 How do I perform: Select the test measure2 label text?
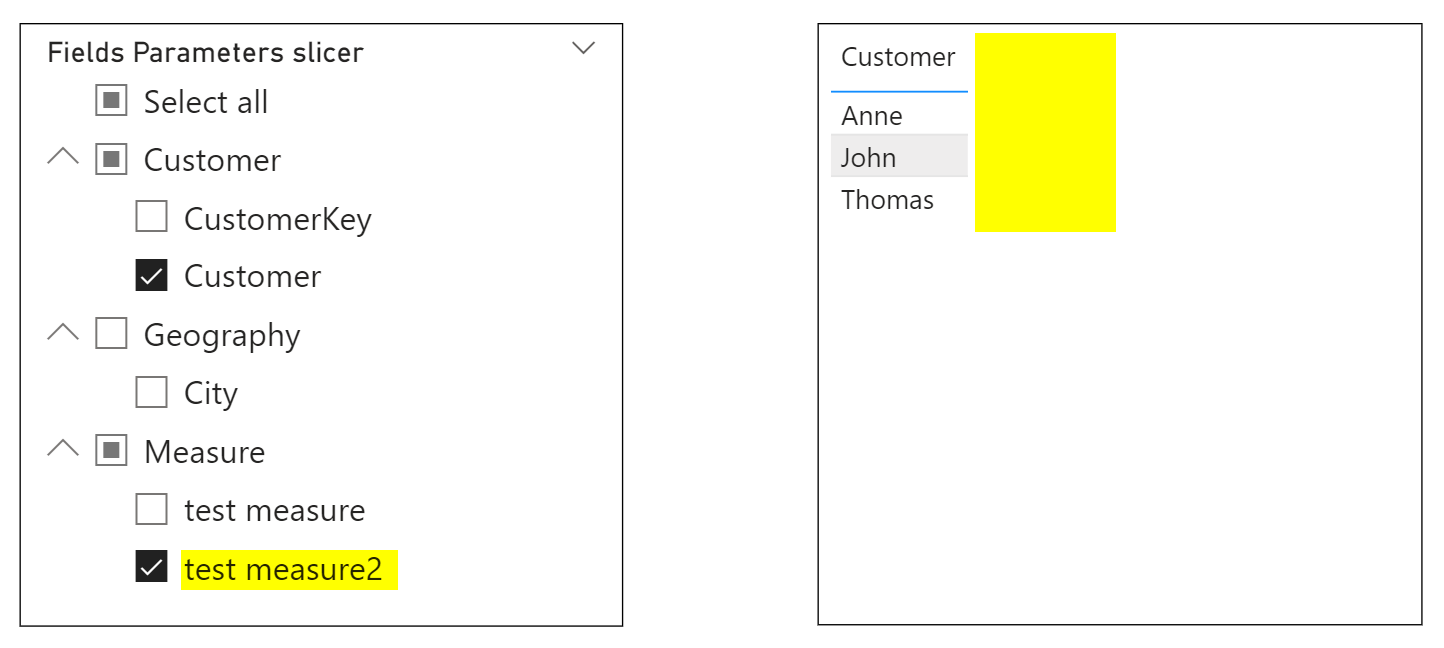(x=288, y=568)
